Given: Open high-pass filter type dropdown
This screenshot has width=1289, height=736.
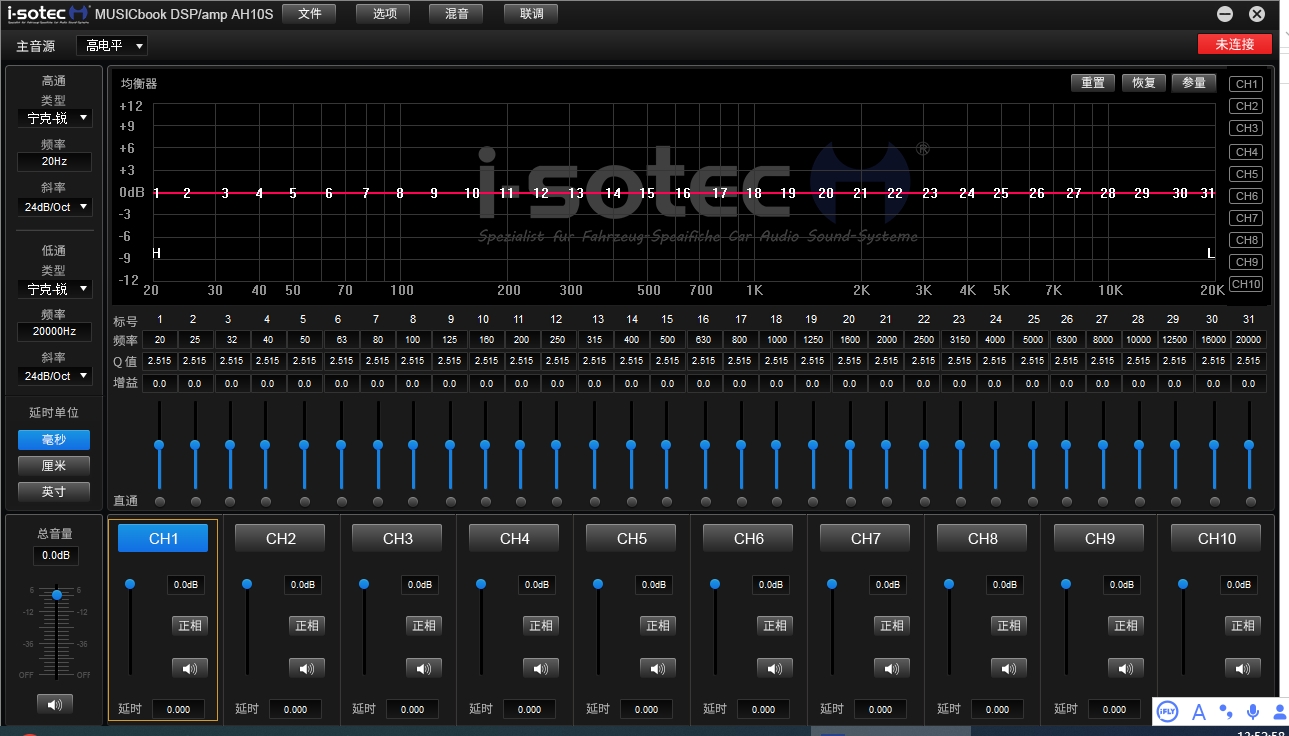Looking at the screenshot, I should tap(55, 118).
